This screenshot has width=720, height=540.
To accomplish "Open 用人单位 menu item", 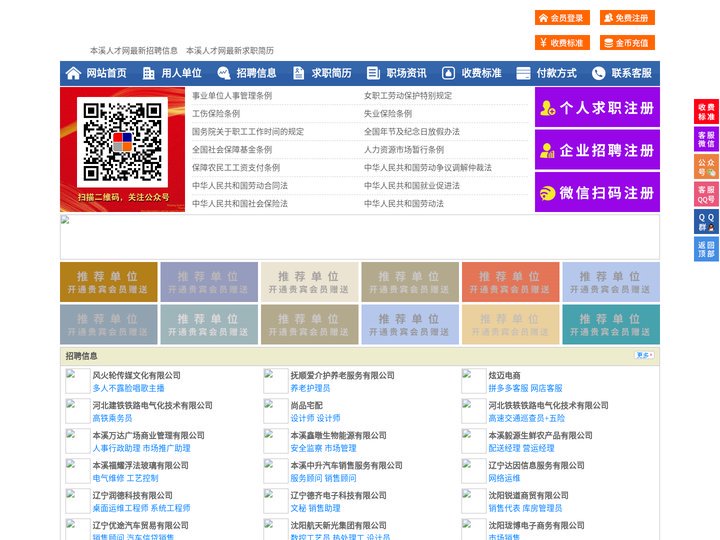I will (181, 73).
